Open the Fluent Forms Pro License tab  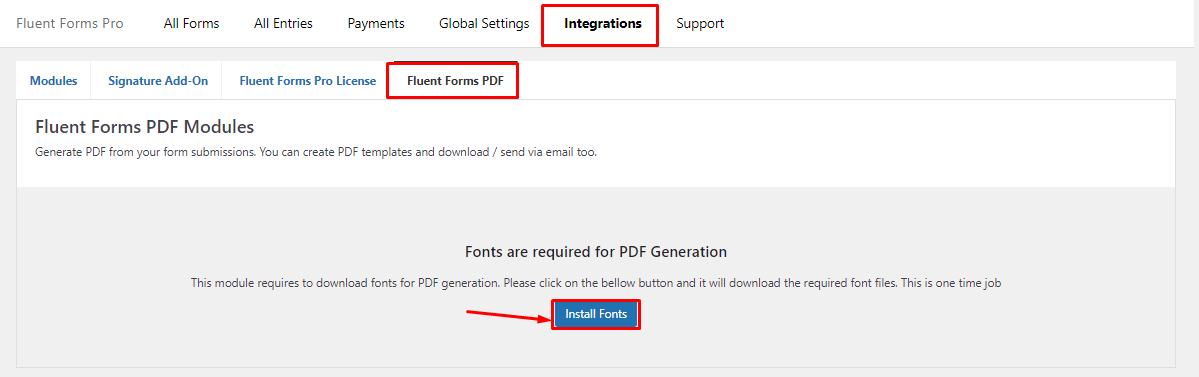point(307,80)
